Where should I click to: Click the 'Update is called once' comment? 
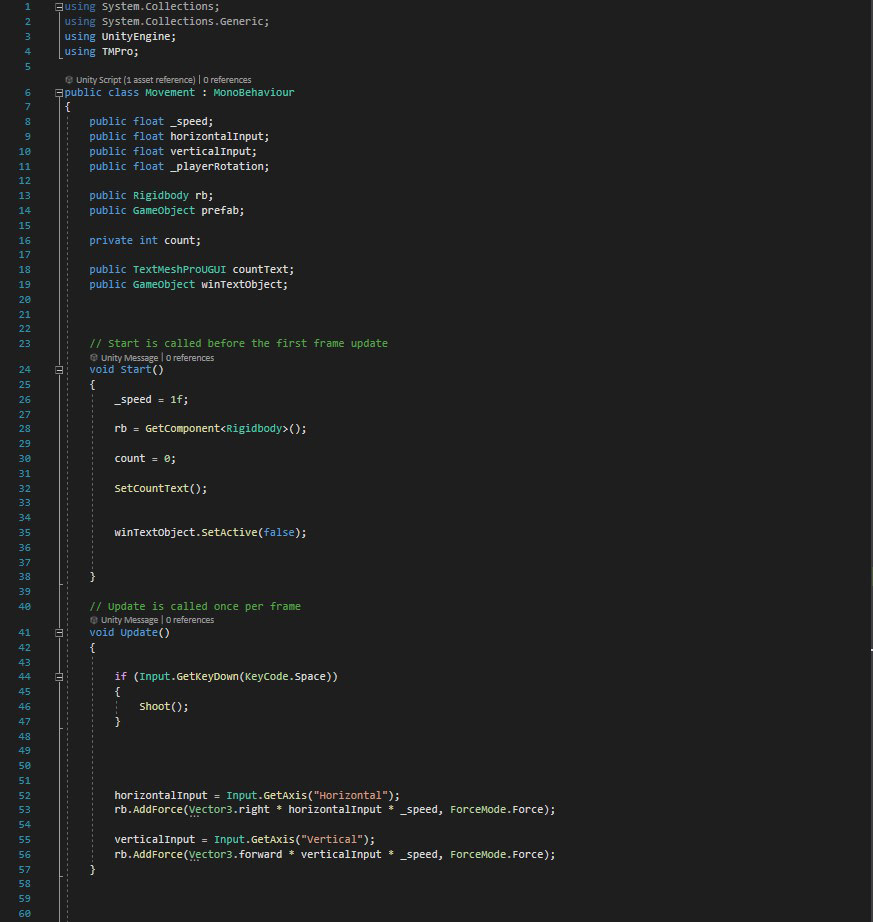195,606
